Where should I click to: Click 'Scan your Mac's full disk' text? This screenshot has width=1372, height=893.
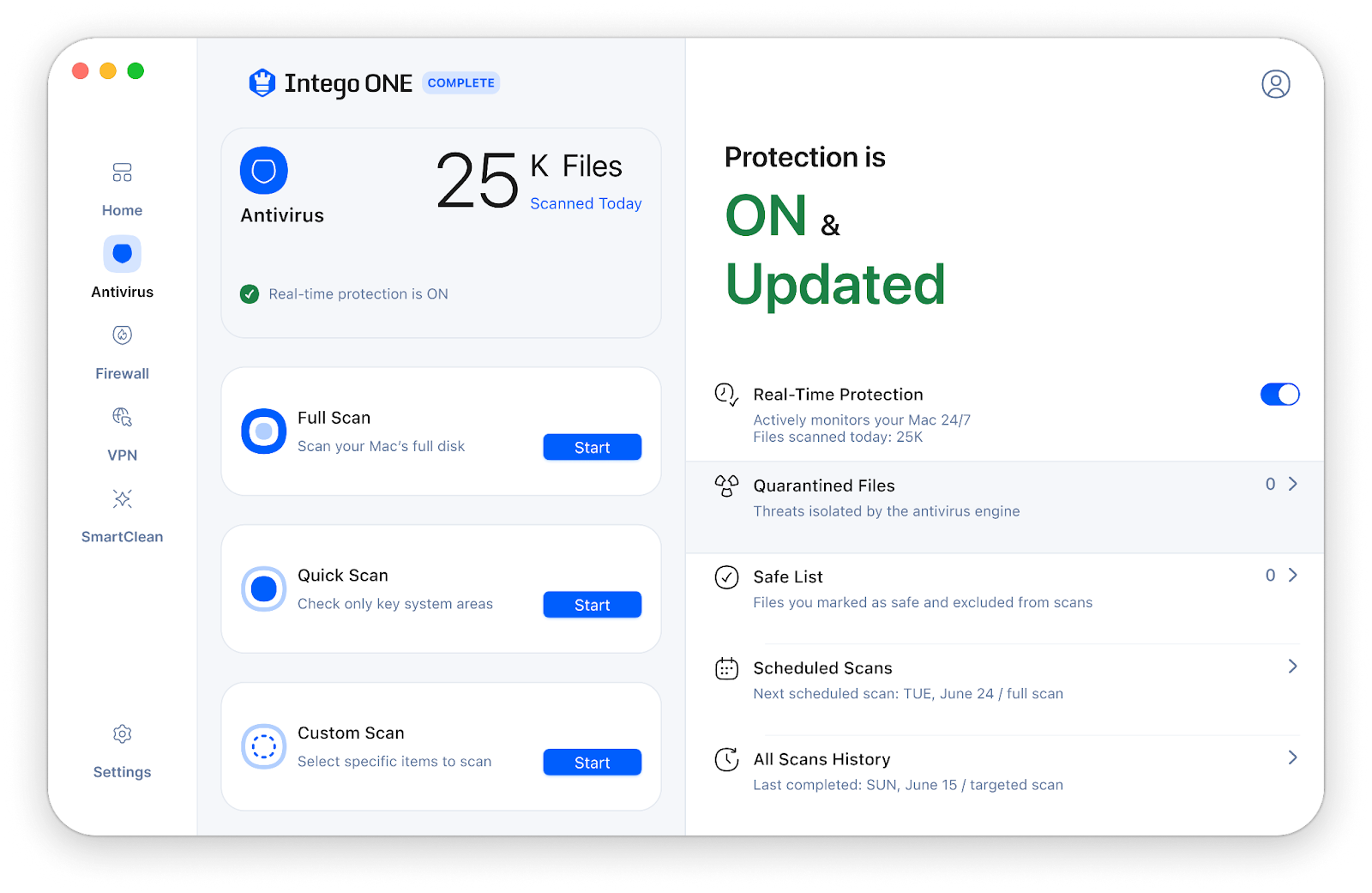381,446
